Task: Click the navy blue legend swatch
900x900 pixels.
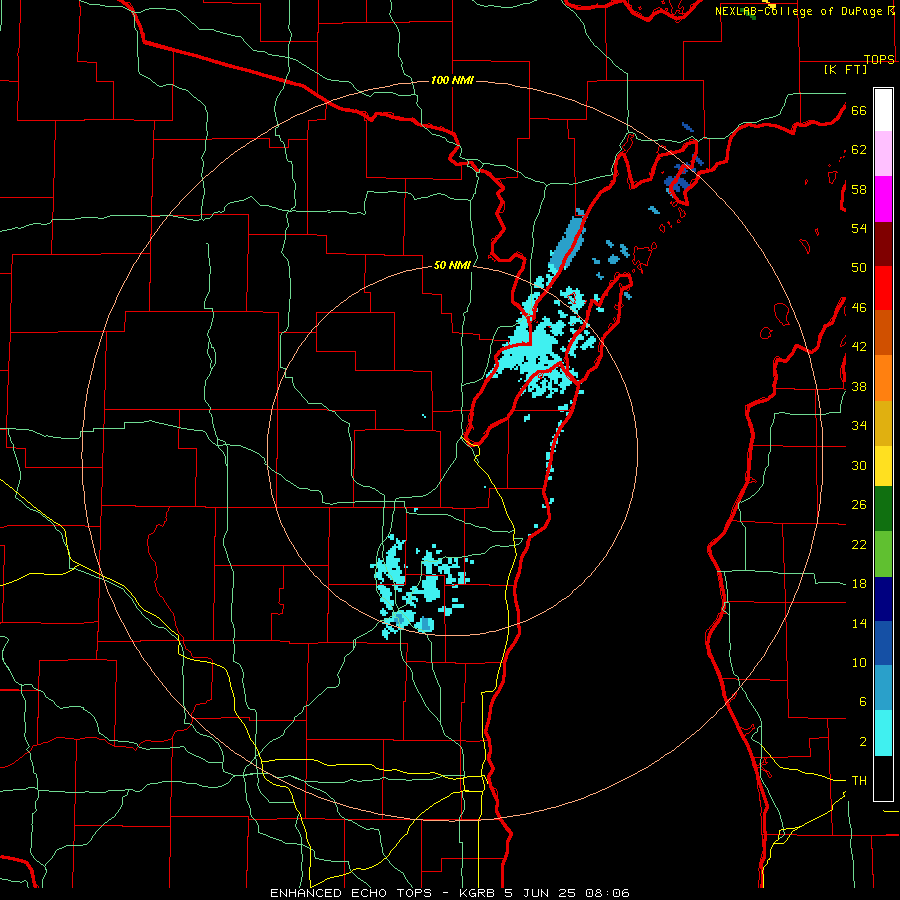Action: coord(883,599)
